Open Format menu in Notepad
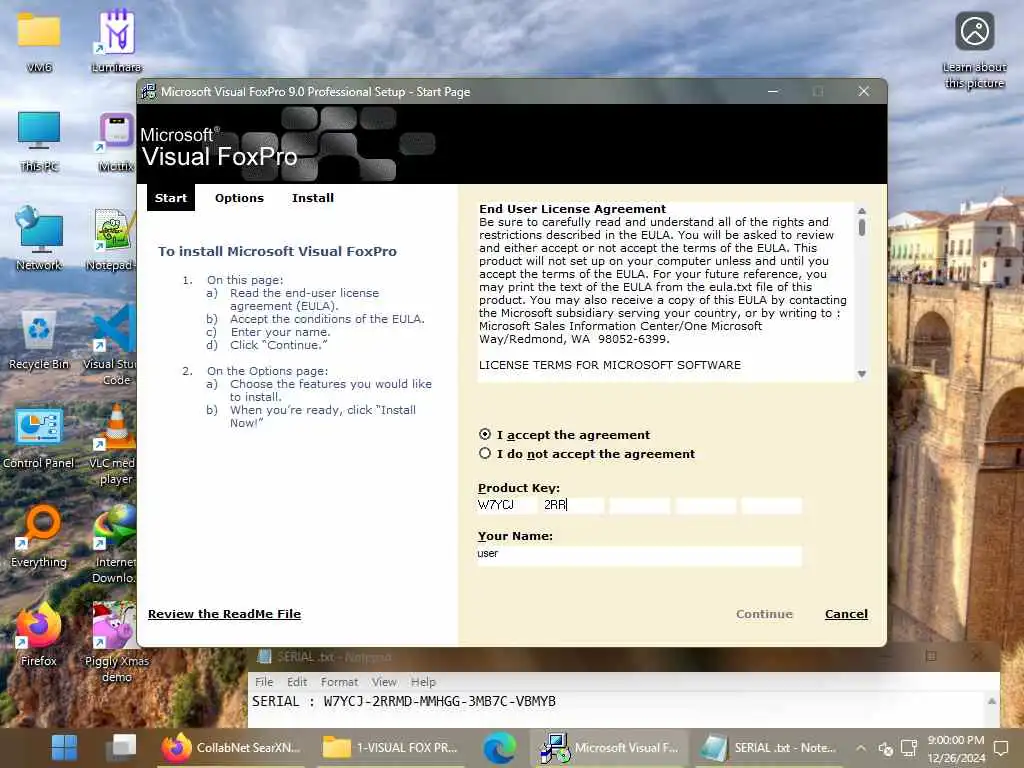Viewport: 1024px width, 768px height. point(339,682)
